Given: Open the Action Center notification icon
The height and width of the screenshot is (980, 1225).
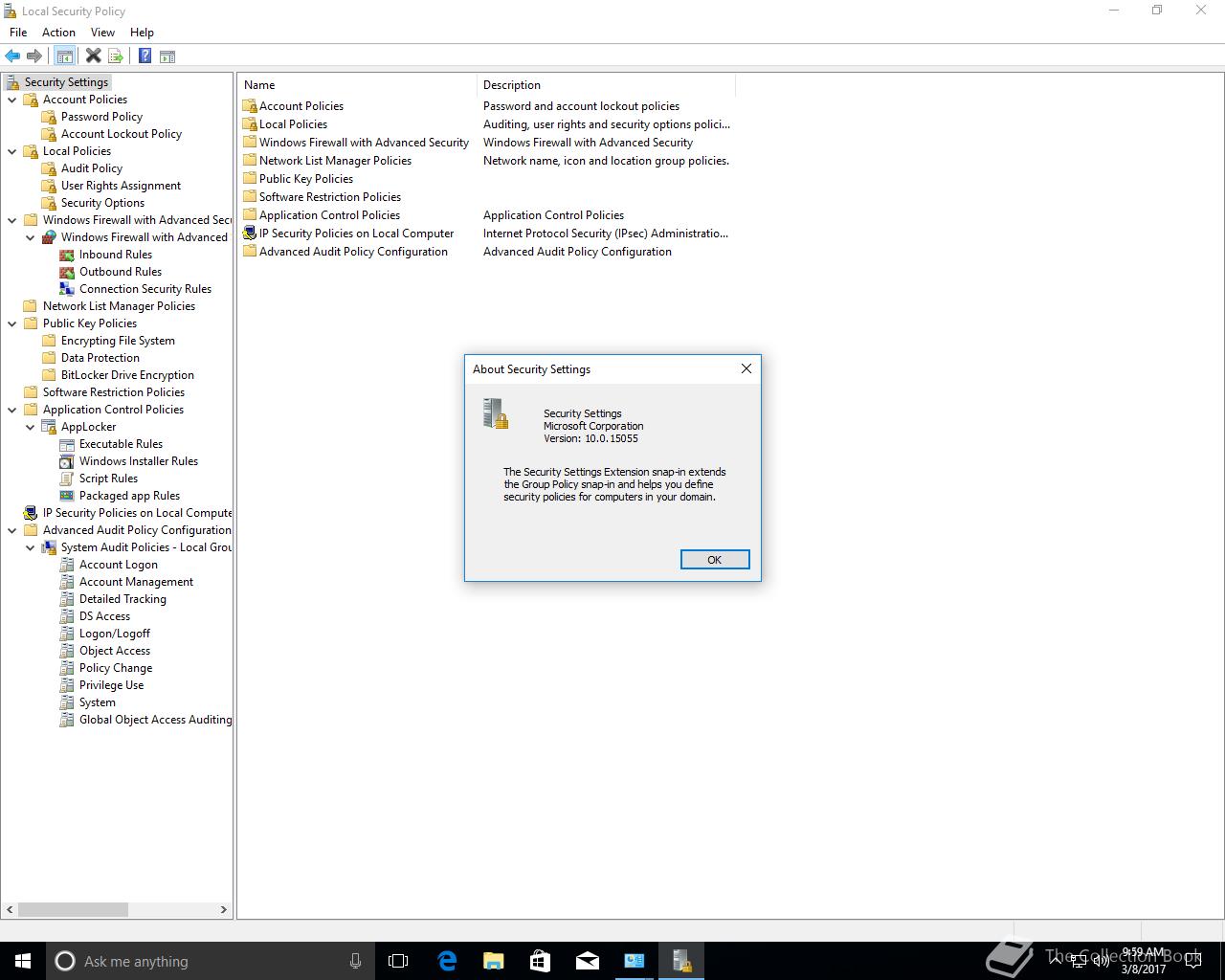Looking at the screenshot, I should pyautogui.click(x=1193, y=961).
